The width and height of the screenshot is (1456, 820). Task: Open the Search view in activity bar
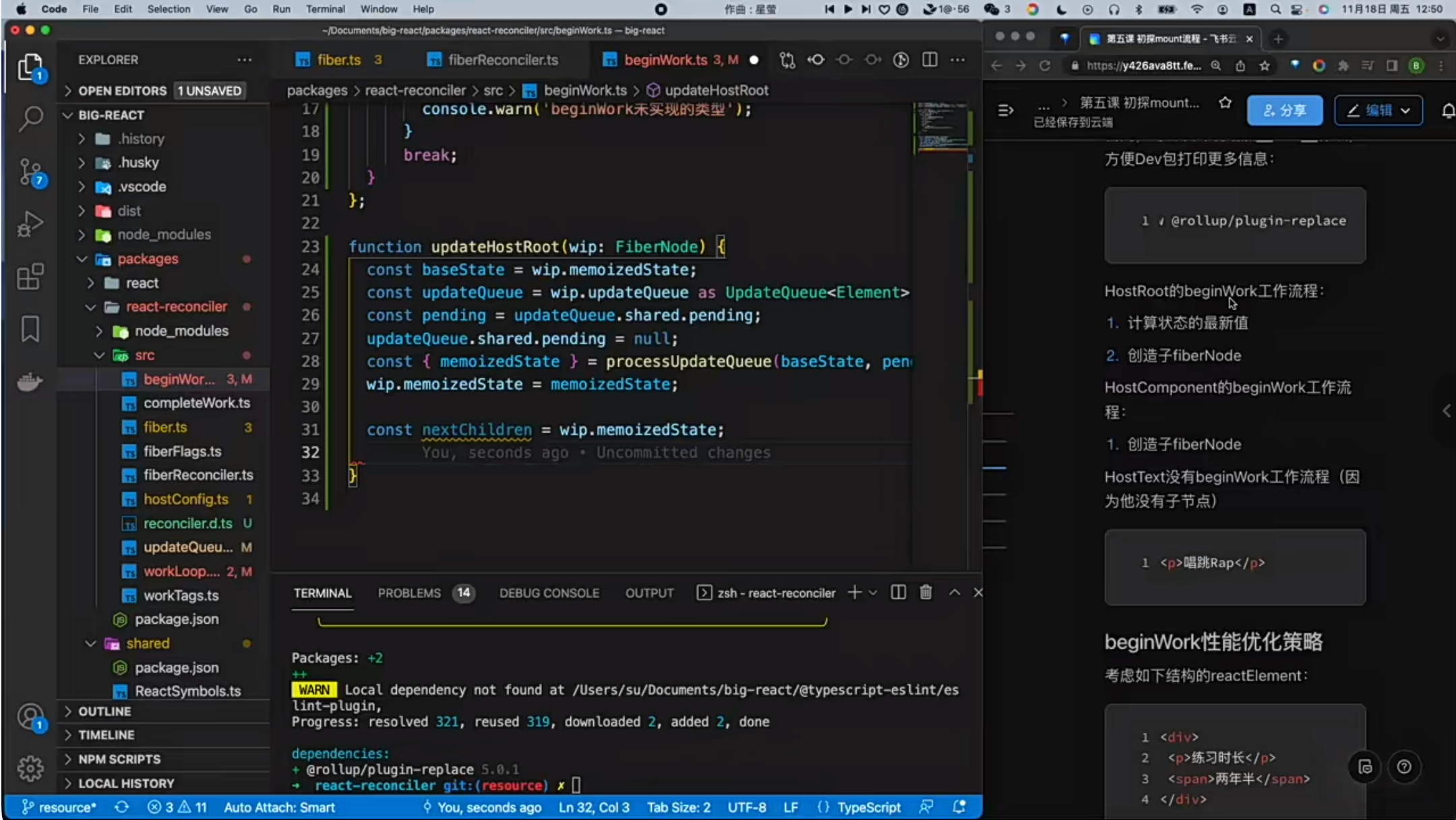(x=30, y=119)
